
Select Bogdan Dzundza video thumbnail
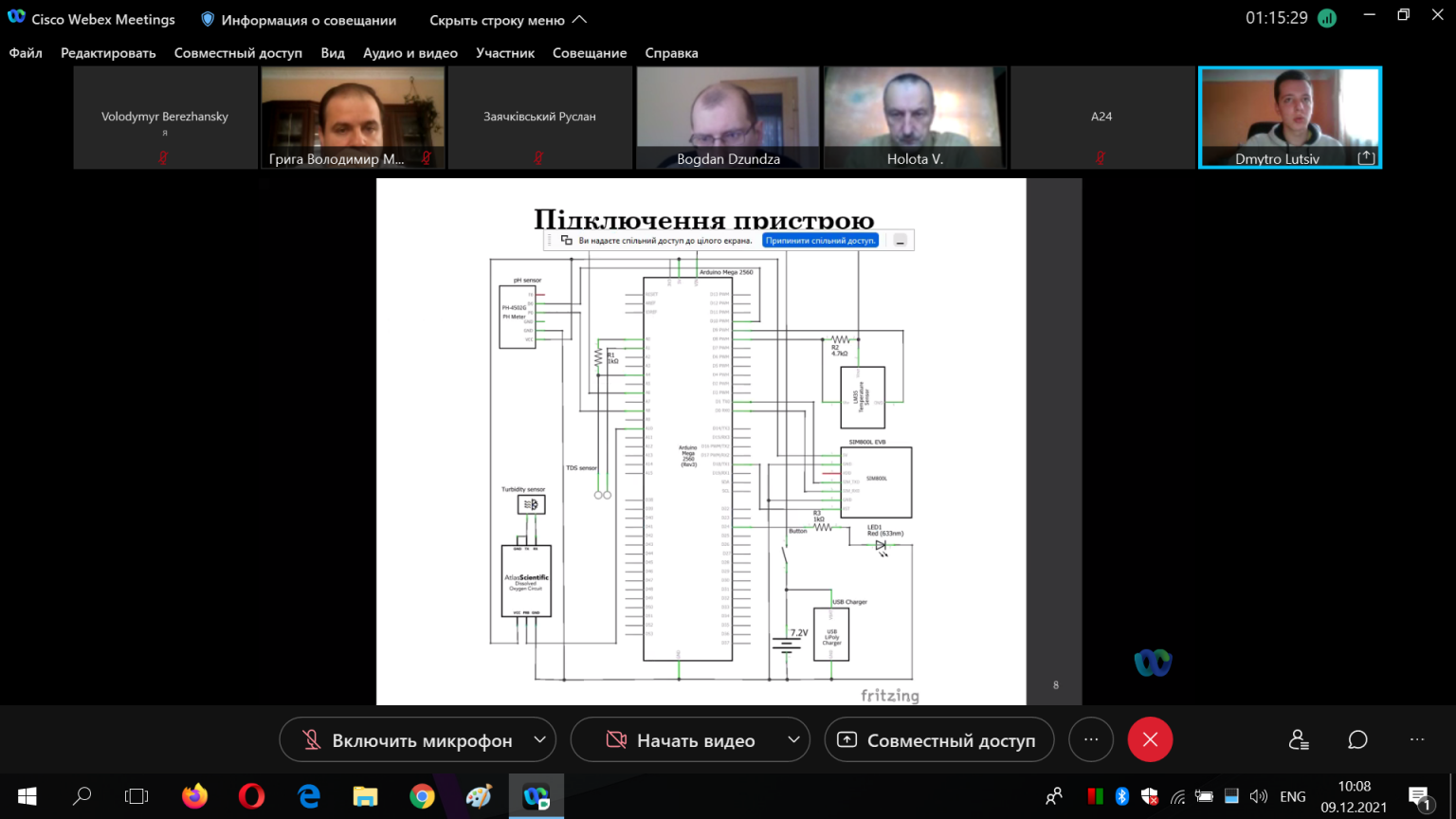[x=728, y=118]
